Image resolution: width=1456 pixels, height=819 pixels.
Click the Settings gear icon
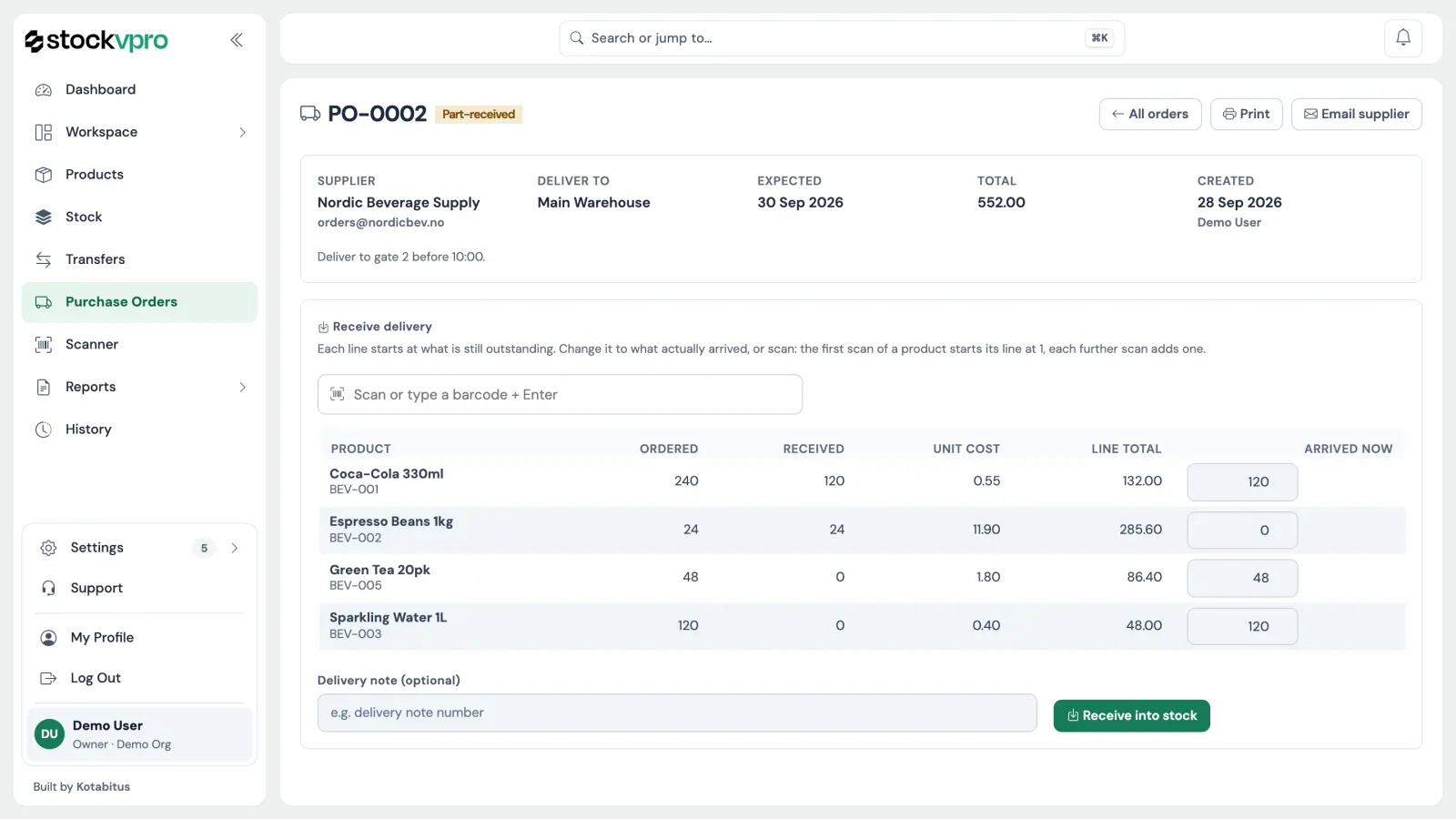pos(49,548)
